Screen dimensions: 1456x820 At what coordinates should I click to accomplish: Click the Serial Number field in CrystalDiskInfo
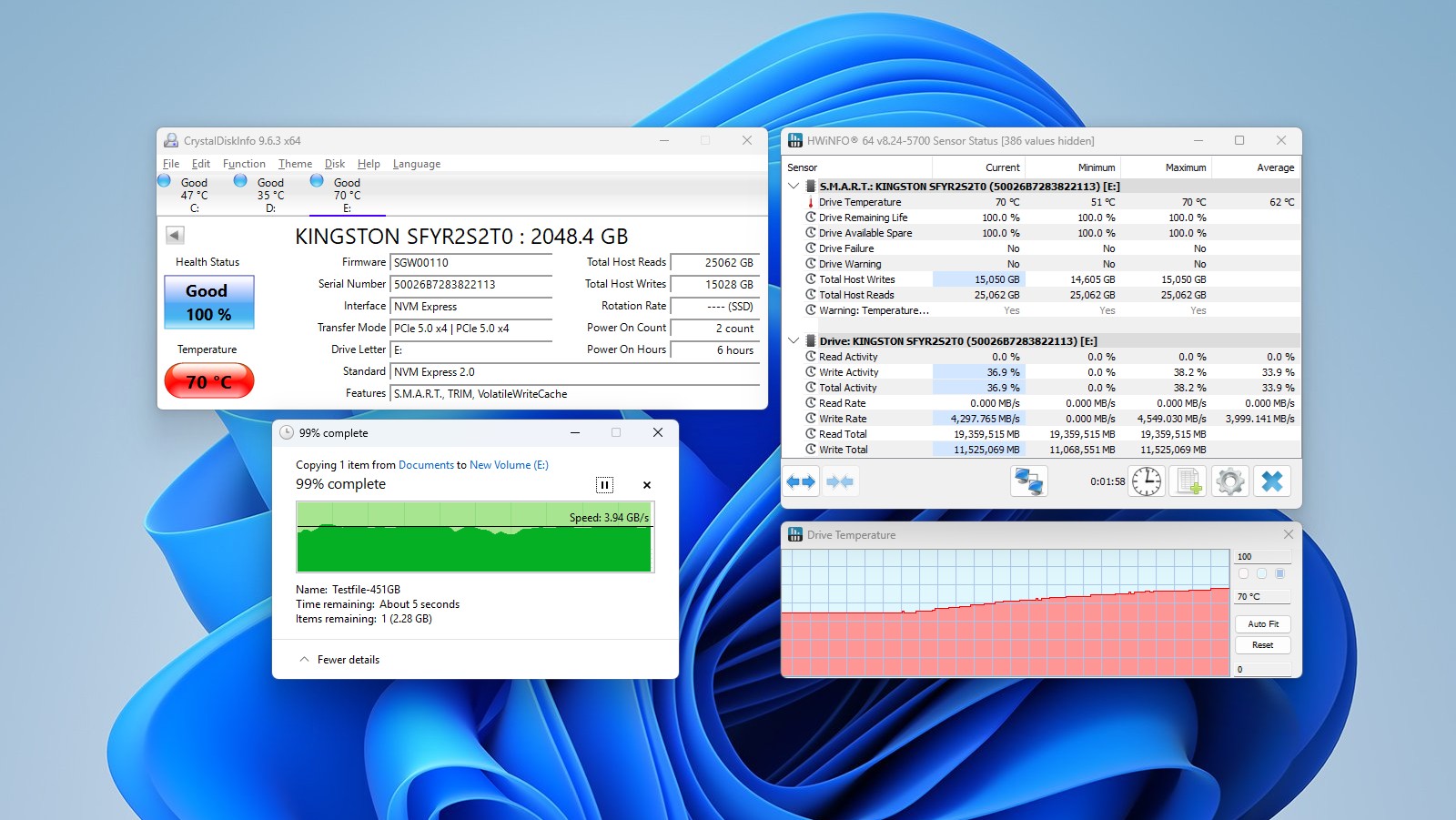pyautogui.click(x=471, y=285)
